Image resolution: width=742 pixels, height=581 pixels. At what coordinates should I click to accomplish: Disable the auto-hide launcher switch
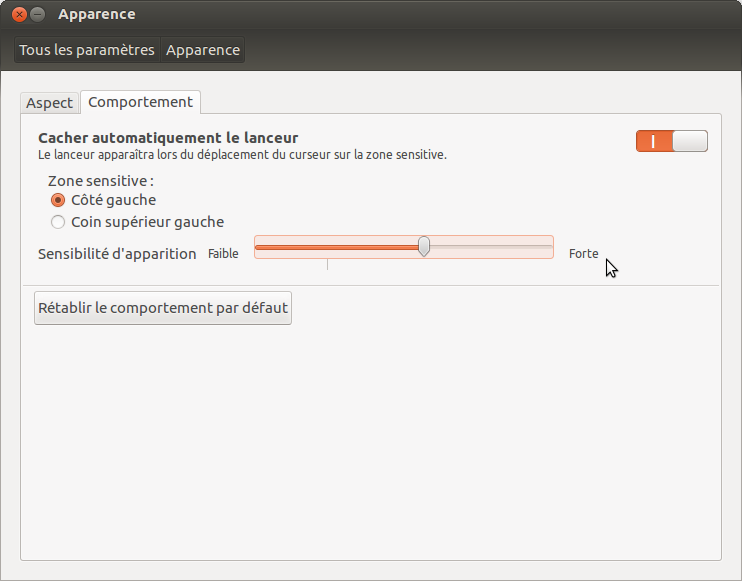click(x=671, y=141)
